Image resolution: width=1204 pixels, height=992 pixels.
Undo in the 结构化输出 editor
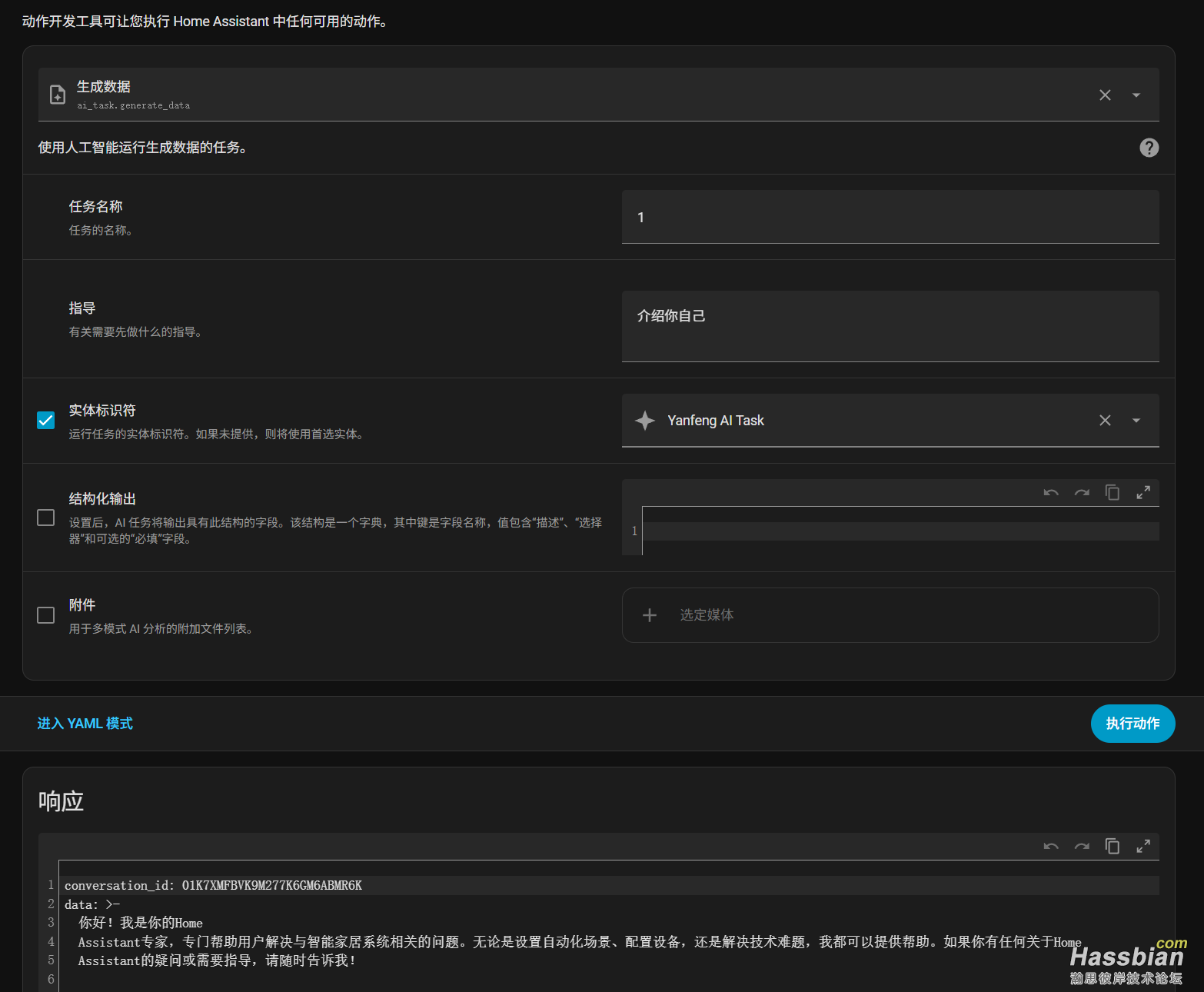pyautogui.click(x=1051, y=493)
